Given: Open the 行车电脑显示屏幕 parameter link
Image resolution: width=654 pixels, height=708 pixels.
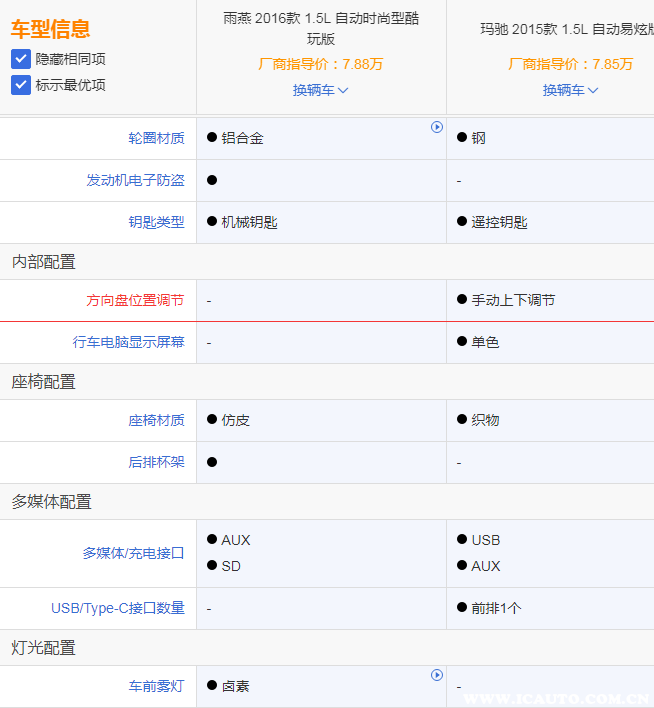Looking at the screenshot, I should point(128,342).
